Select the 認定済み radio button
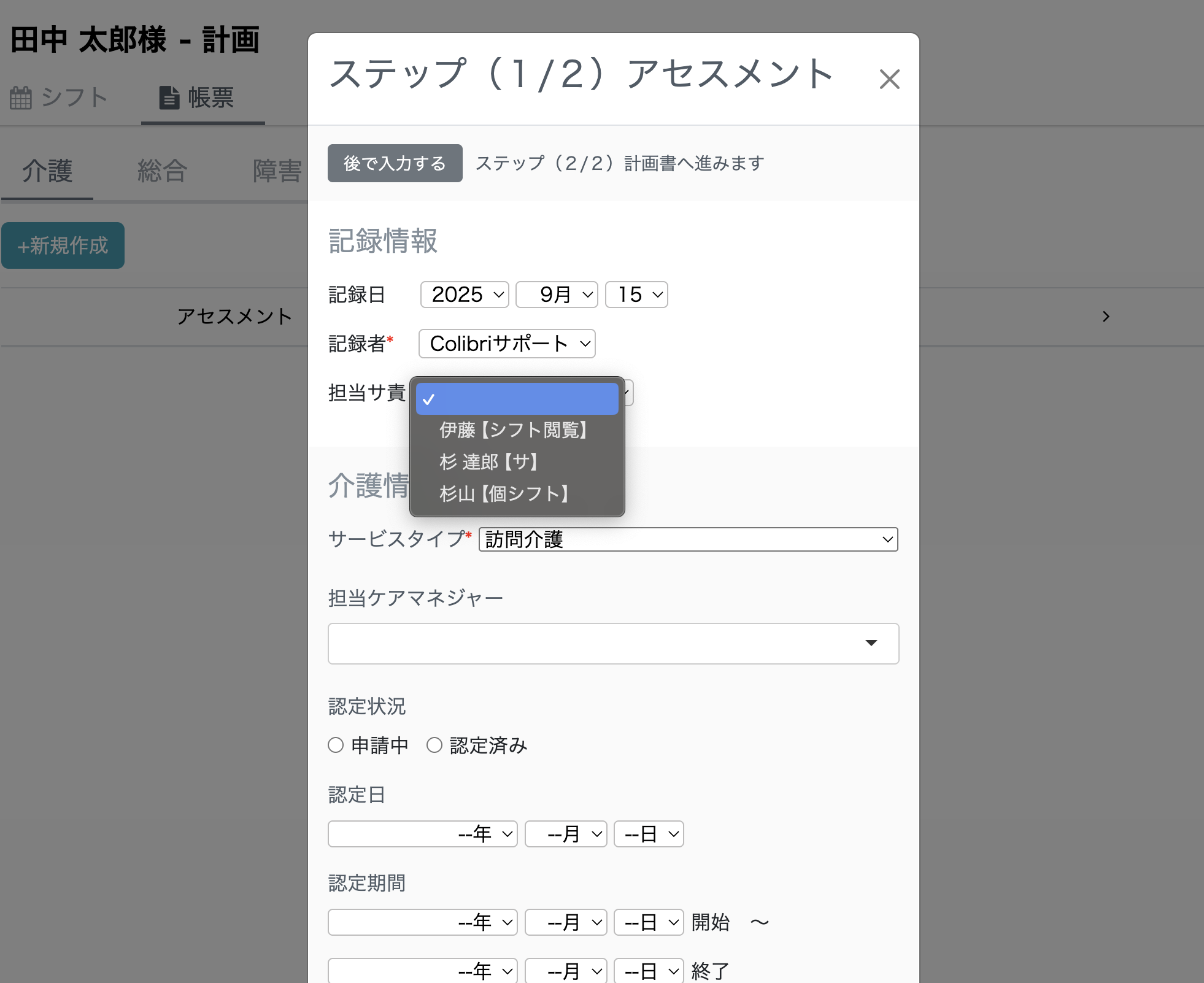This screenshot has width=1204, height=983. tap(435, 745)
